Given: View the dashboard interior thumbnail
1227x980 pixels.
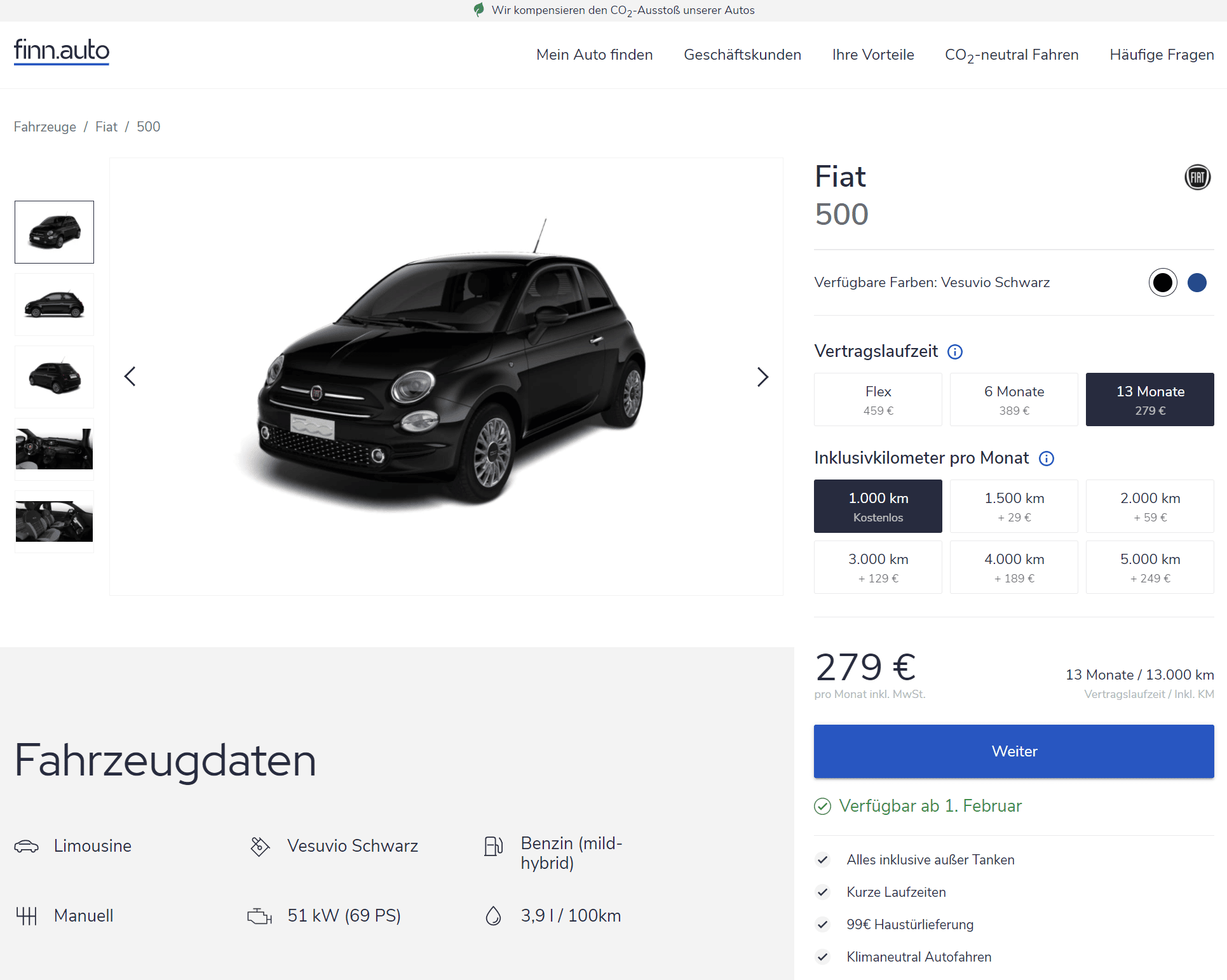Looking at the screenshot, I should (x=54, y=449).
